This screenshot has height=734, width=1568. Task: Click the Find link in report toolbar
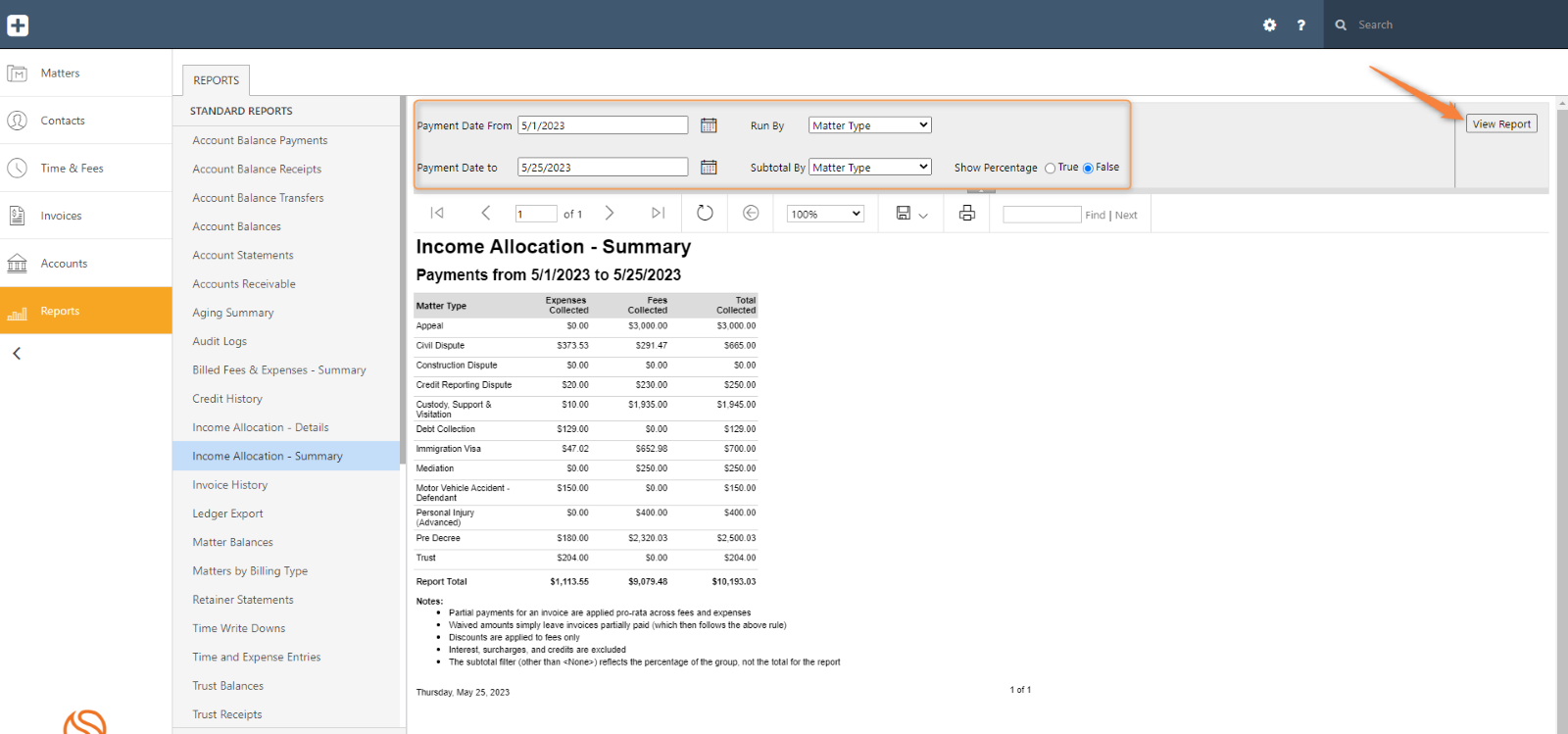1095,215
